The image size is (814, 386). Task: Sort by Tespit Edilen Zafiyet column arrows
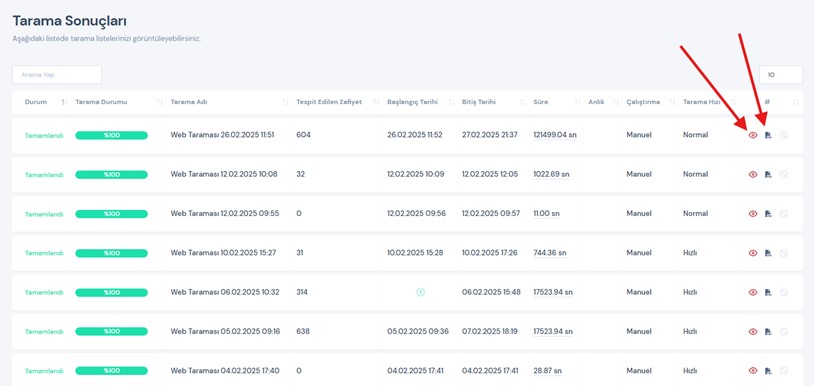[376, 102]
